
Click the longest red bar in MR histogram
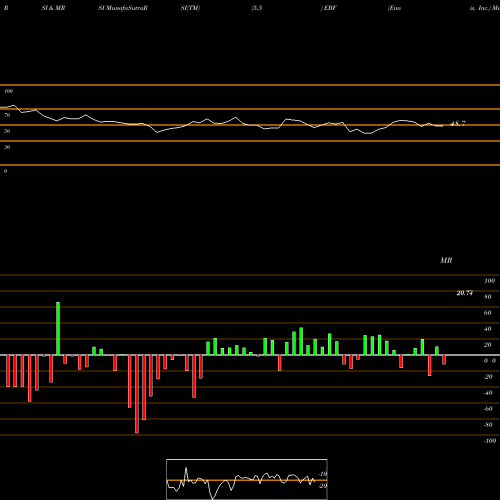pos(137,394)
